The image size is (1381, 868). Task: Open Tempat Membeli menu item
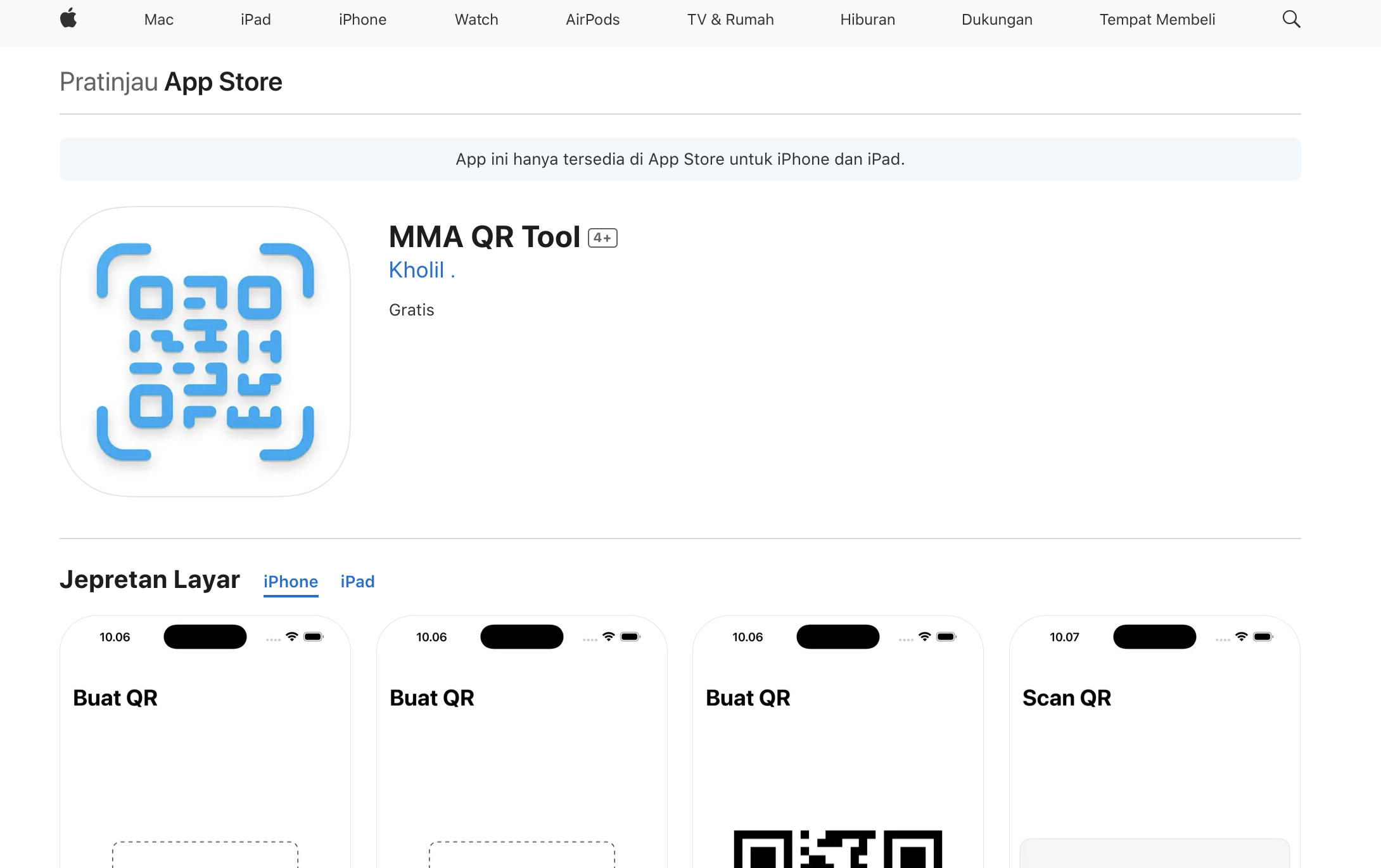1157,20
